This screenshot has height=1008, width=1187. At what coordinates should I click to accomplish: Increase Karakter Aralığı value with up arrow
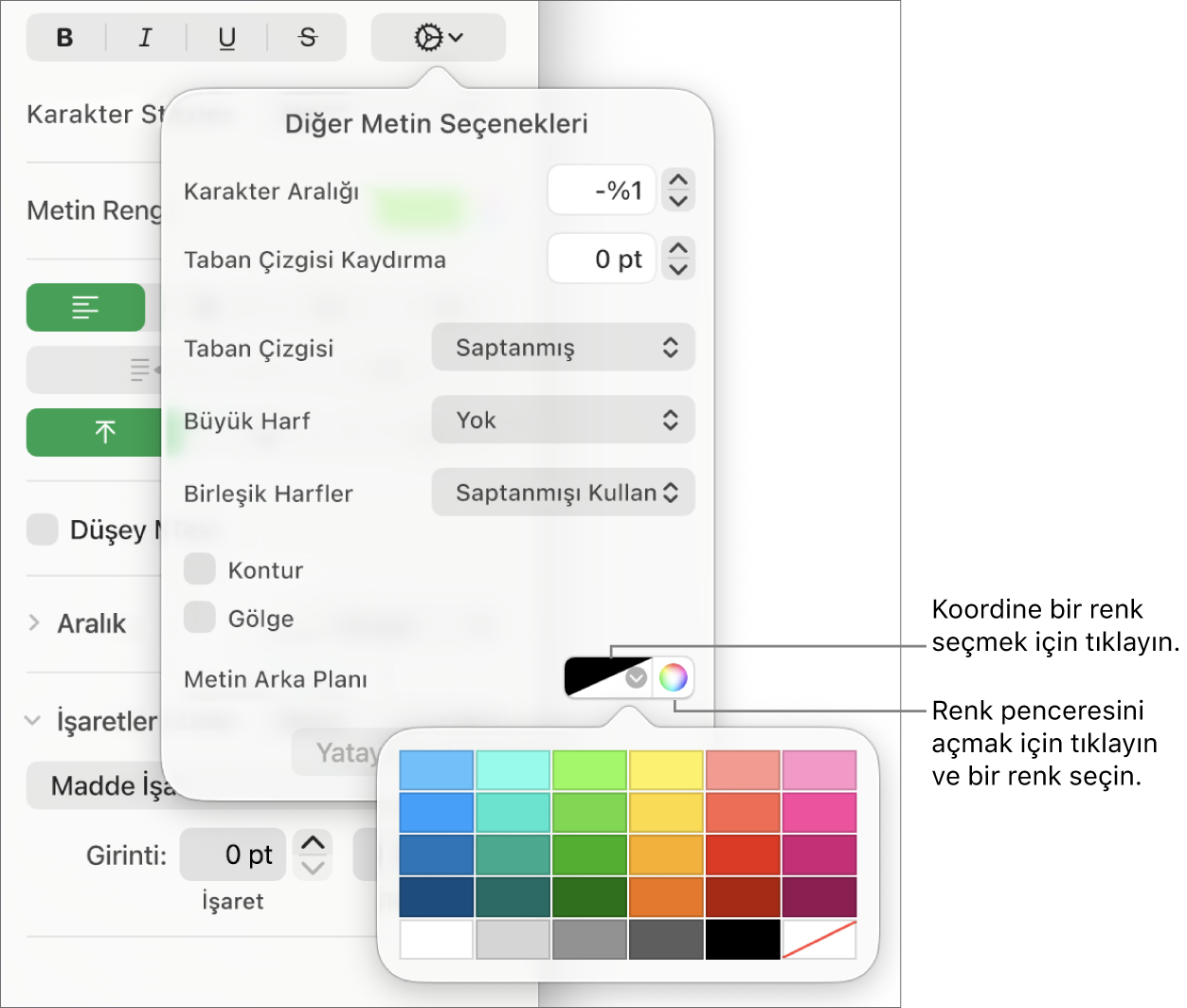click(x=678, y=180)
